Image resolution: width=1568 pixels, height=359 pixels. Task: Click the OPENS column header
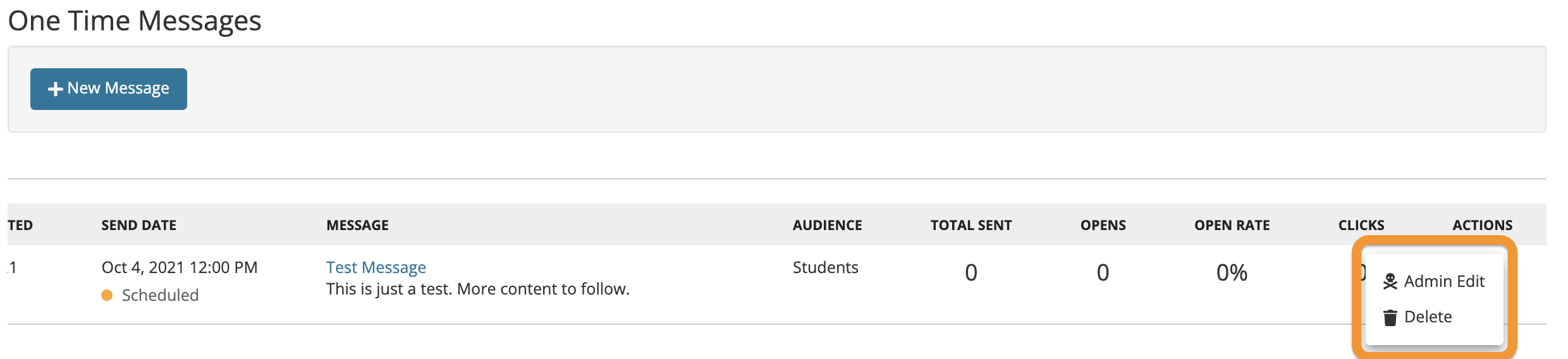pyautogui.click(x=1103, y=225)
